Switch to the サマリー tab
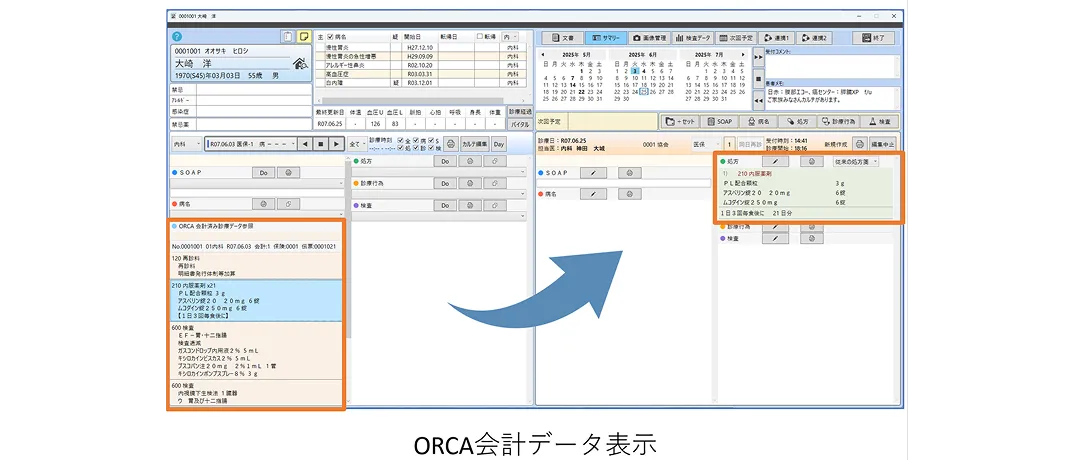Screen dimensions: 1074x460 (x=605, y=38)
